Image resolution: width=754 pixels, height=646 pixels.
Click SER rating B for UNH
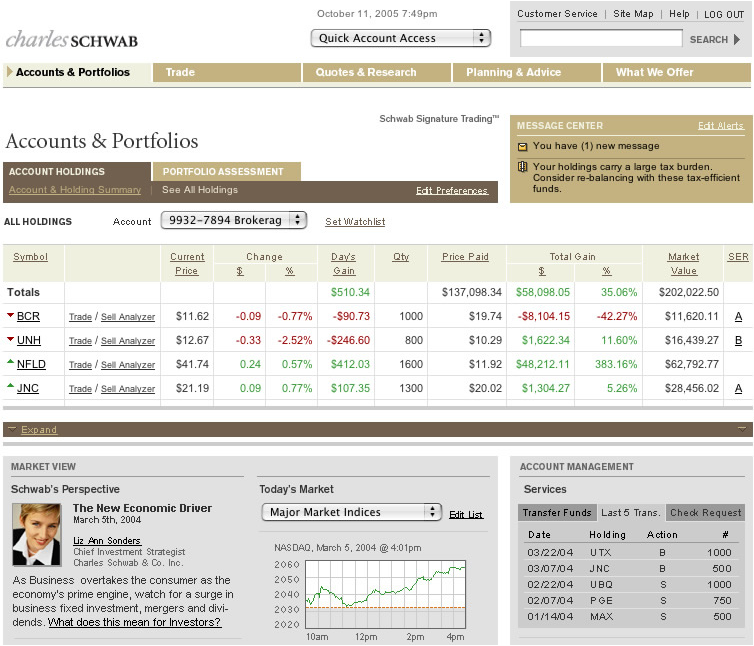point(739,341)
